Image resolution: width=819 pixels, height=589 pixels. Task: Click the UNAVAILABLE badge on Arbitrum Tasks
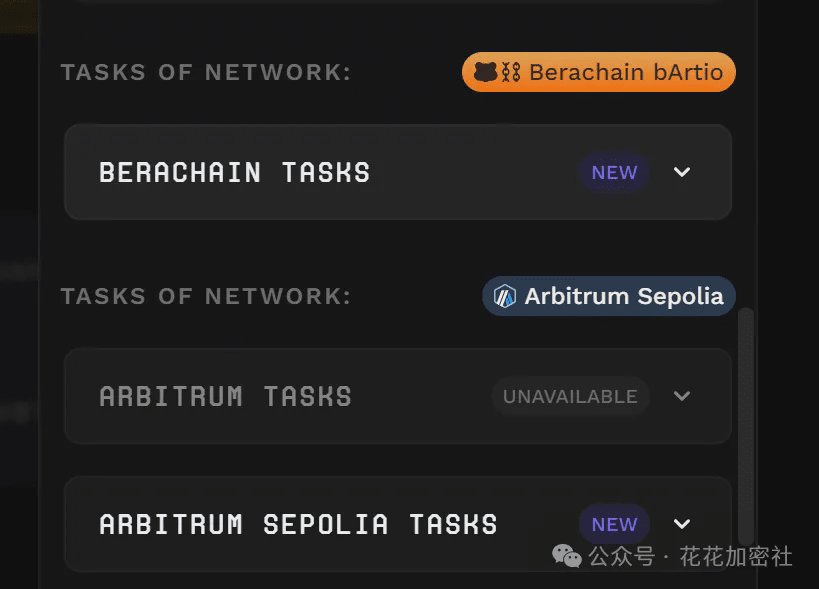click(570, 396)
